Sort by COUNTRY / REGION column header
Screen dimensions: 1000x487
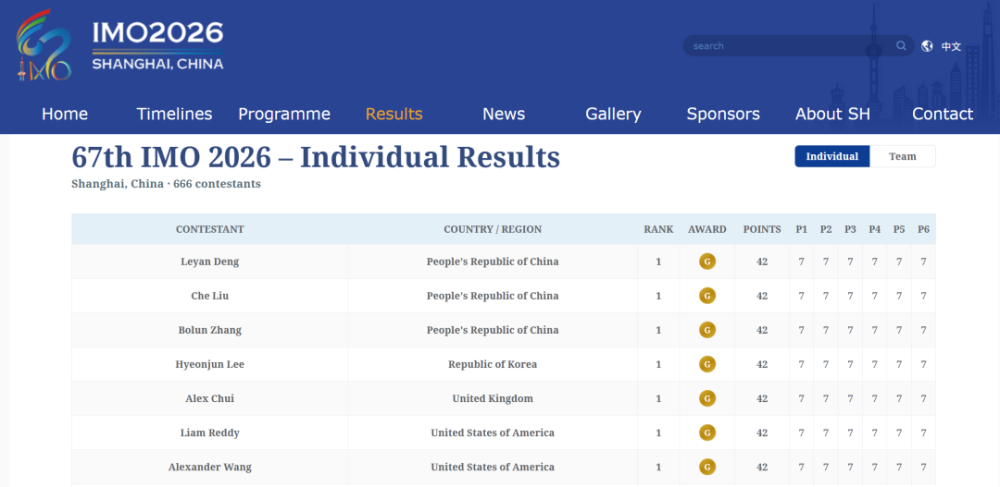(492, 229)
